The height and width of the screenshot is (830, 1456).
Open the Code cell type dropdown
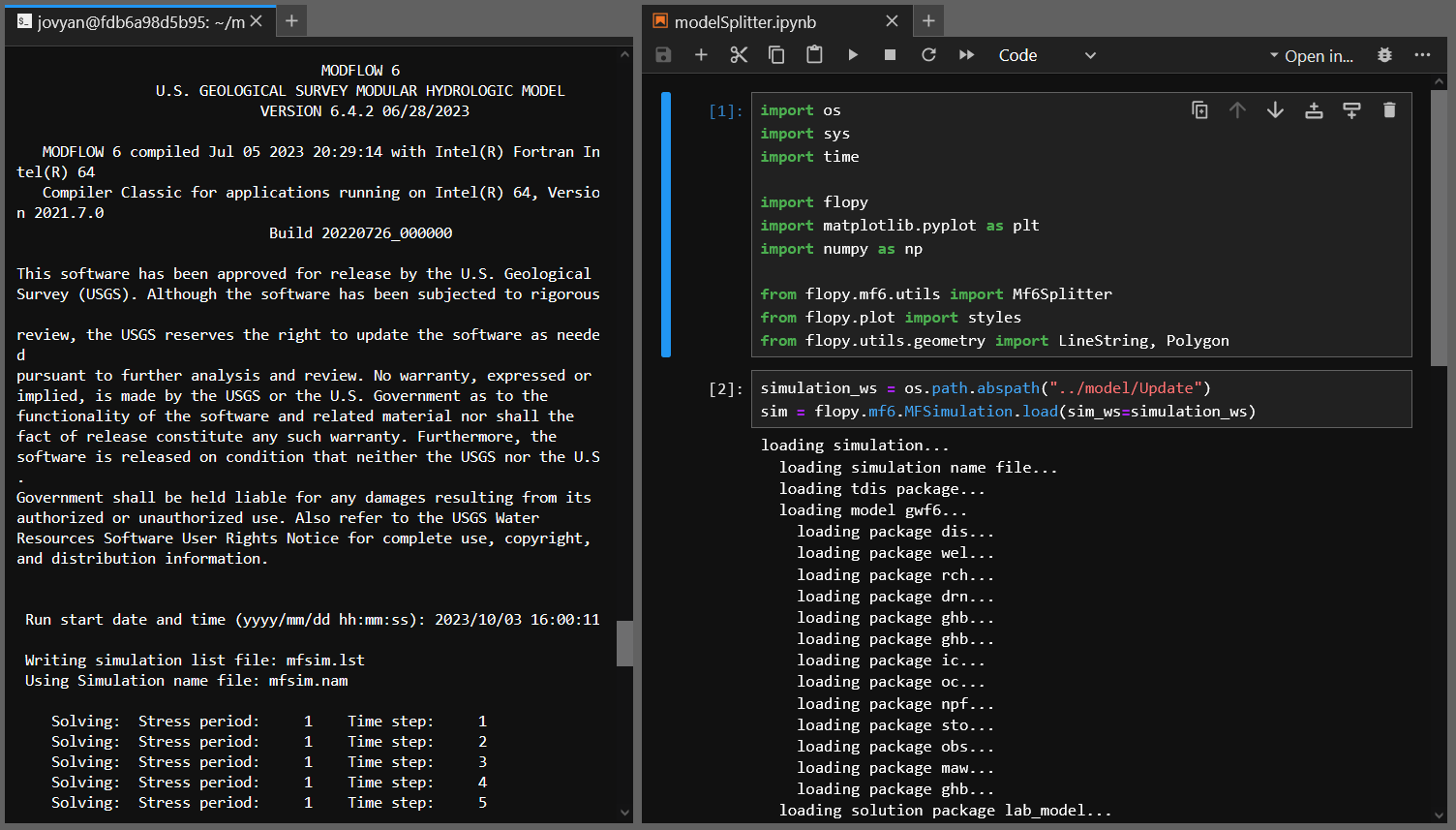(1047, 55)
